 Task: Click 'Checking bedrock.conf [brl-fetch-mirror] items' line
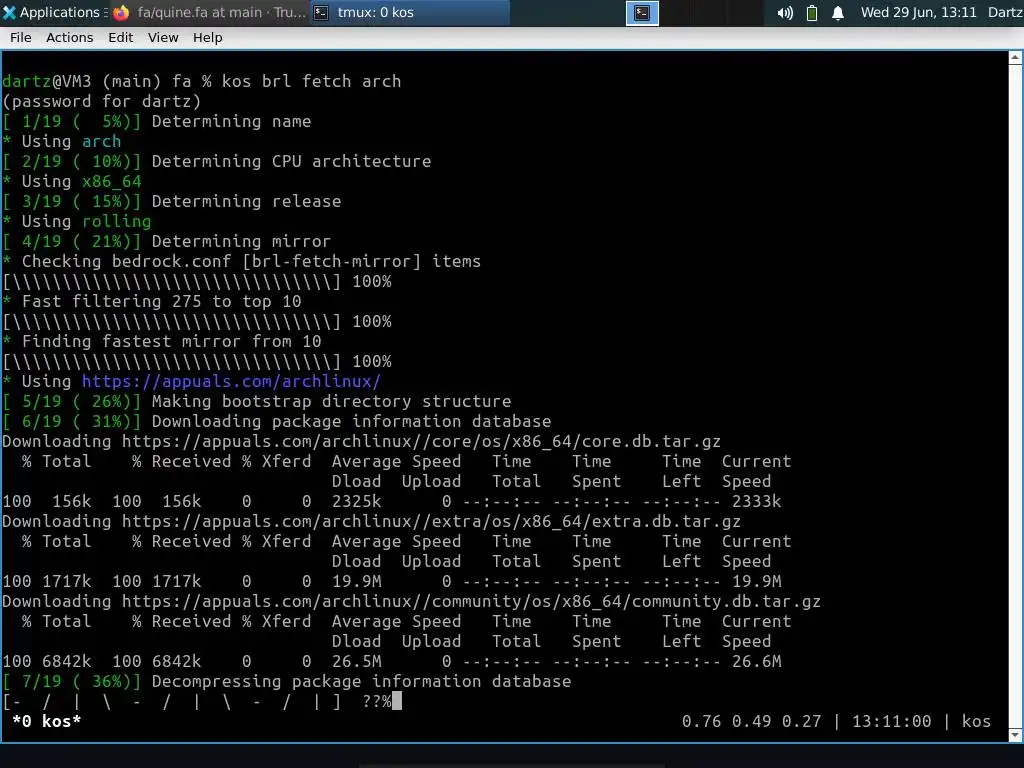point(241,261)
